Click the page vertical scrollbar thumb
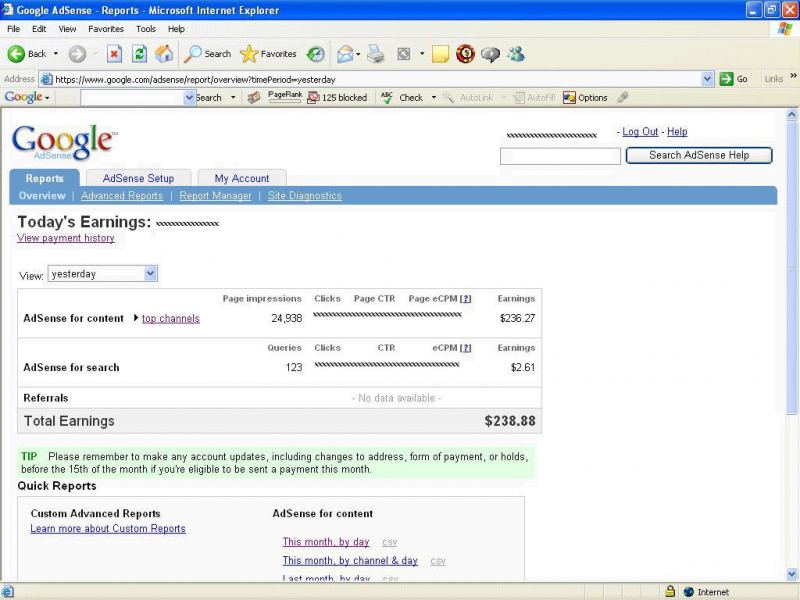 [791, 269]
